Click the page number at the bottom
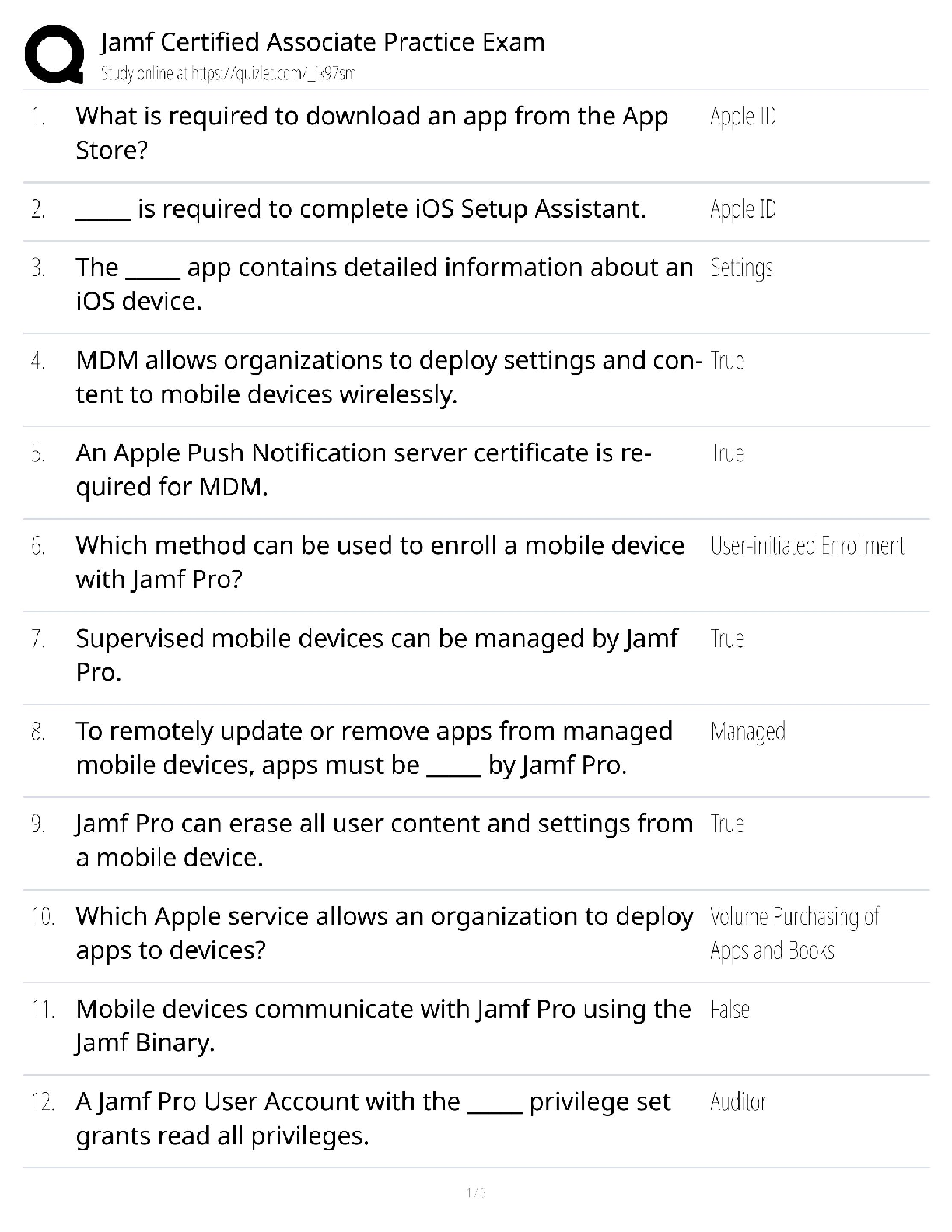The image size is (952, 1232). (475, 1192)
